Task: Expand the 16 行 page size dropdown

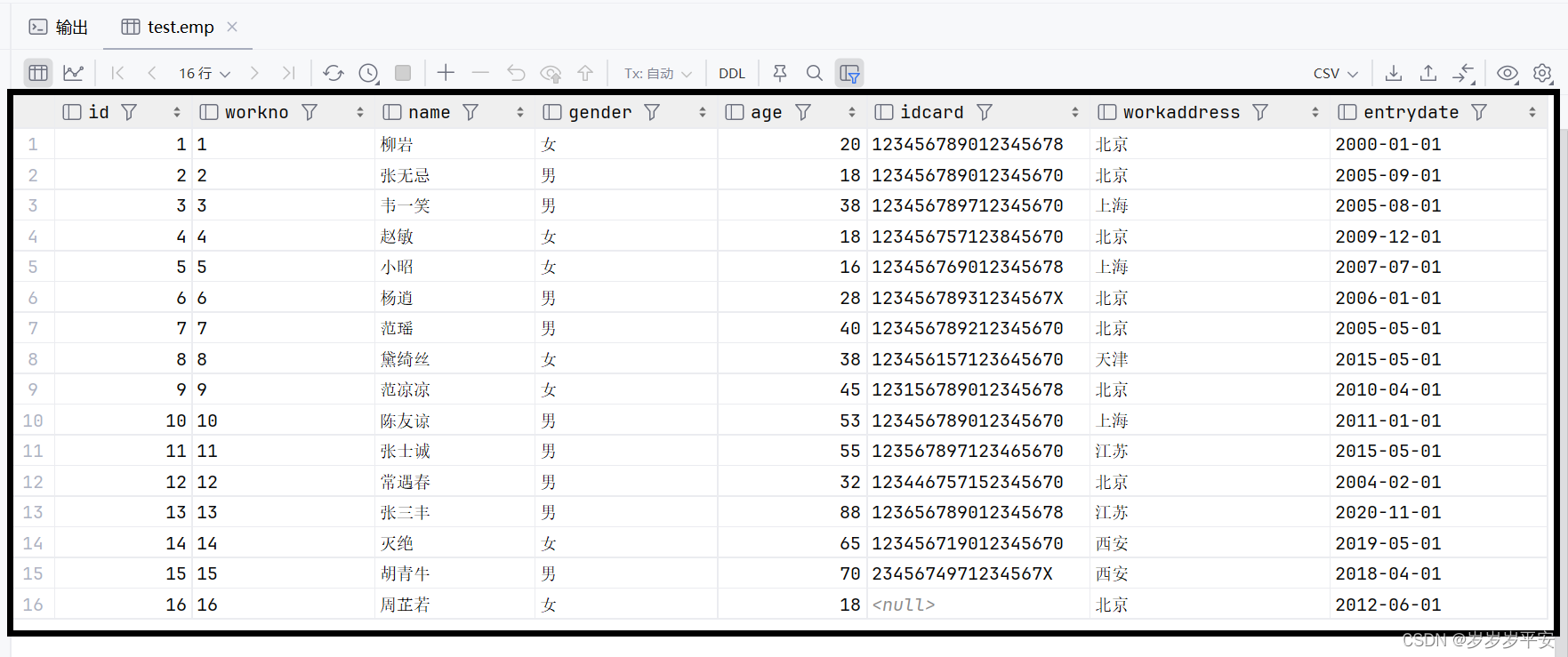Action: pos(205,73)
